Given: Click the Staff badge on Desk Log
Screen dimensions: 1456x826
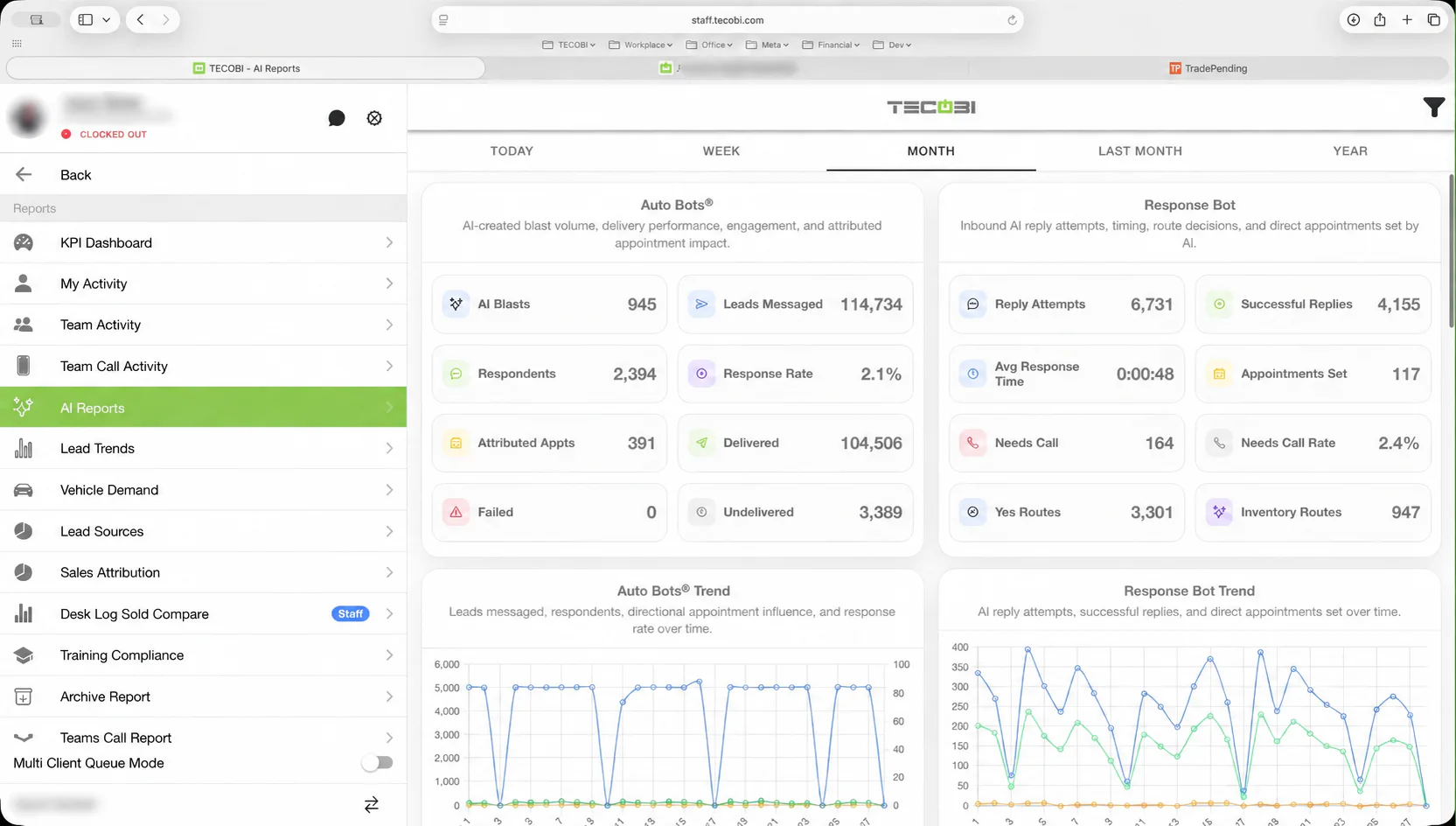Looking at the screenshot, I should (x=351, y=613).
